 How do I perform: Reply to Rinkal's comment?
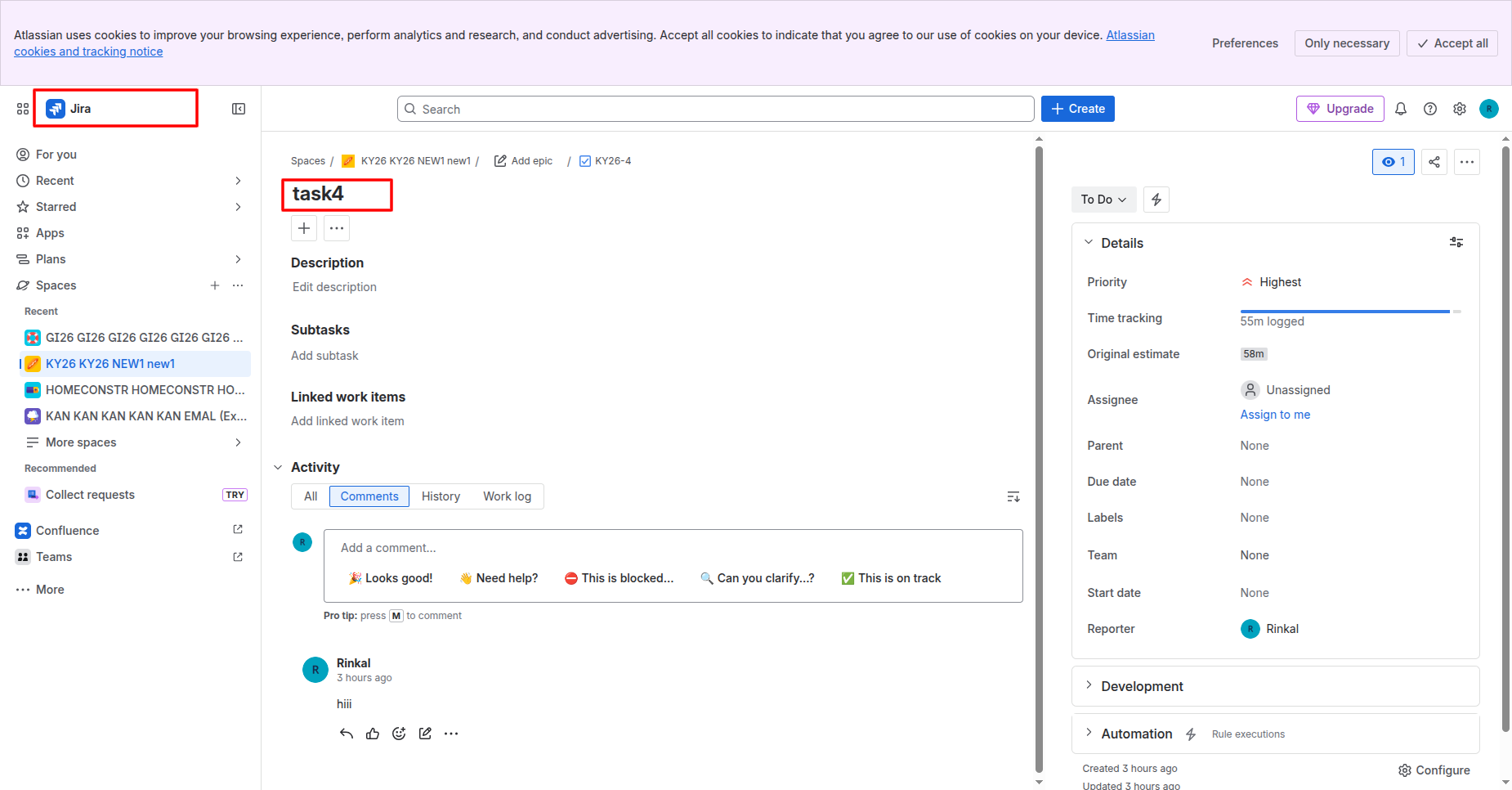pyautogui.click(x=347, y=734)
